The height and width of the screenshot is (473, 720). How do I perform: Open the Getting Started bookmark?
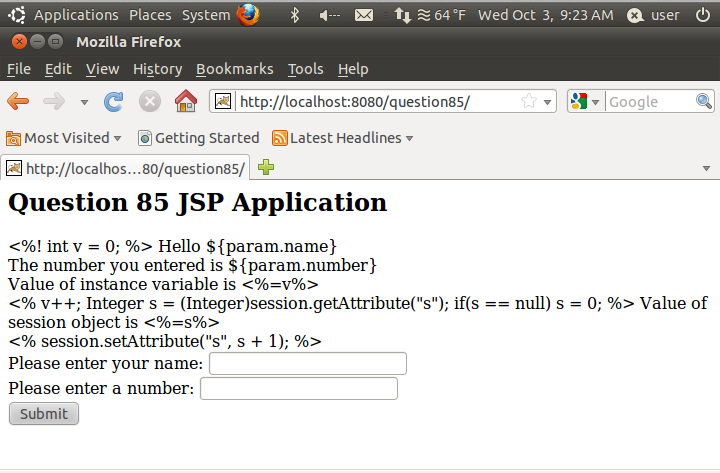coord(198,138)
